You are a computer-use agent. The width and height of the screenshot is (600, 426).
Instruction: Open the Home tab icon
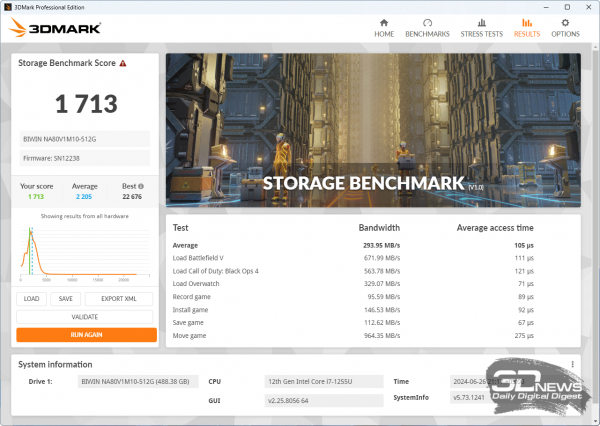click(x=384, y=22)
